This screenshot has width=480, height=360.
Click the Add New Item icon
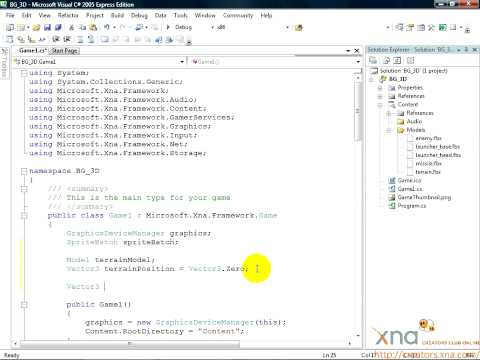click(21, 27)
